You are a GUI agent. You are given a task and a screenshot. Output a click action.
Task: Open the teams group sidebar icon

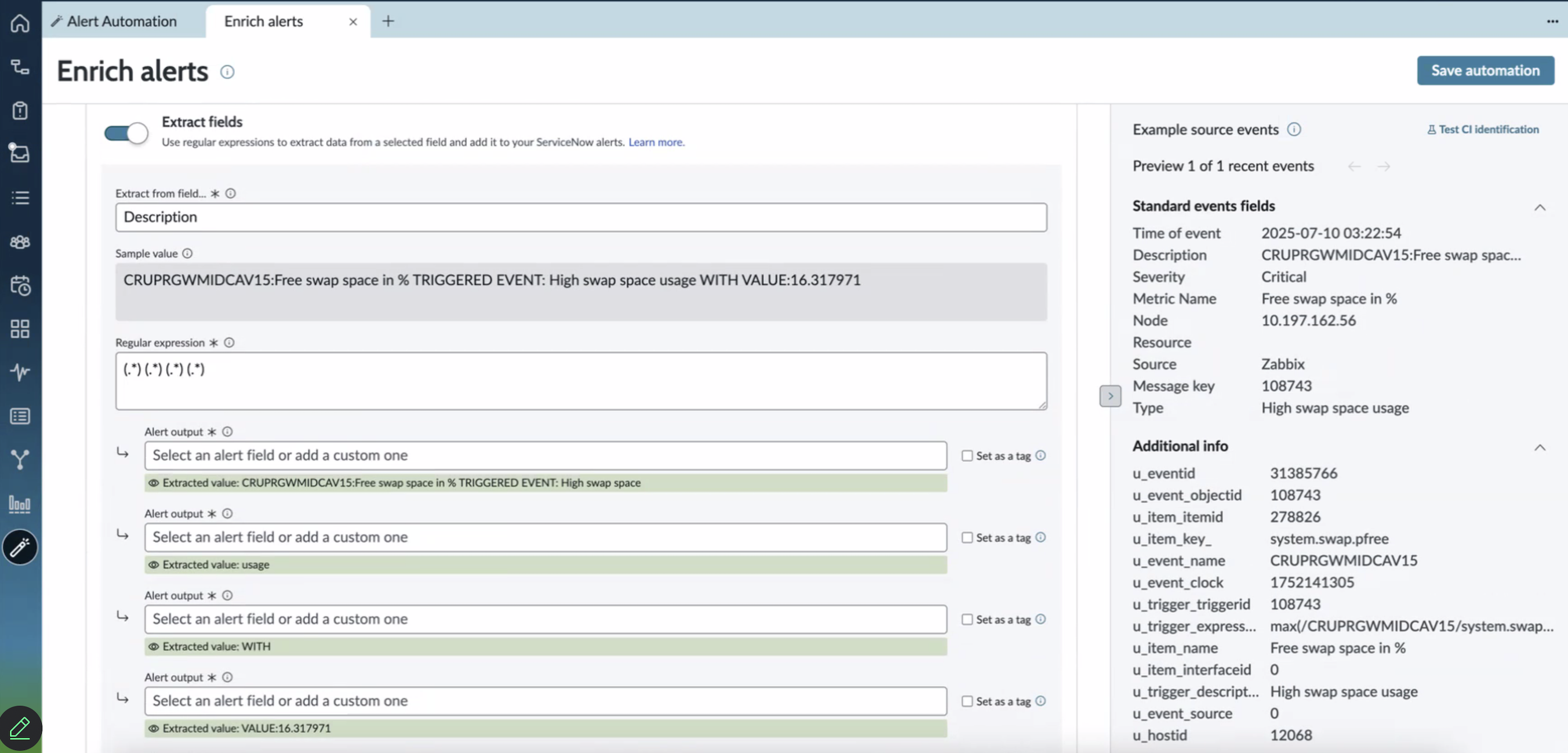tap(20, 242)
